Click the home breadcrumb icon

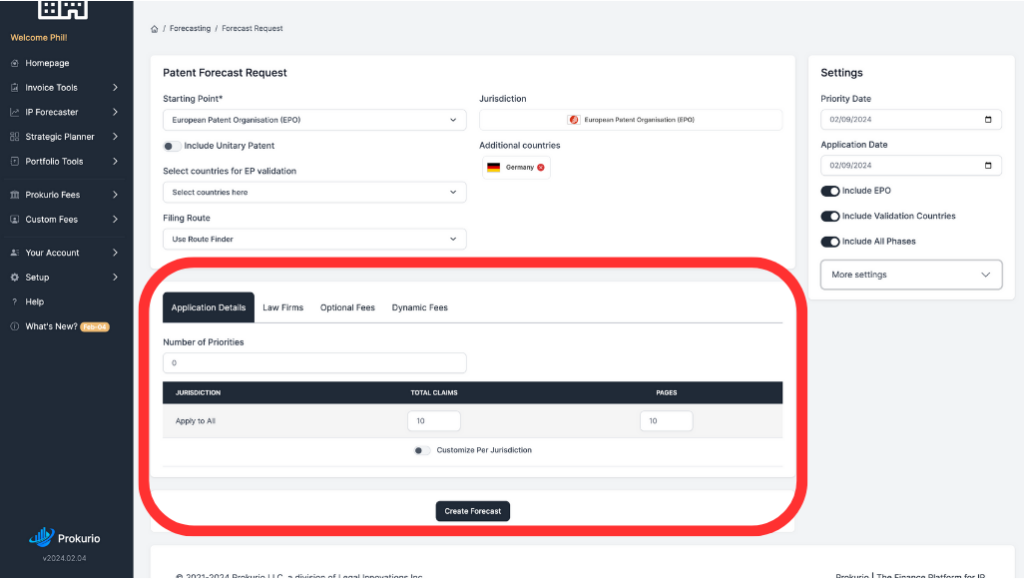point(154,29)
